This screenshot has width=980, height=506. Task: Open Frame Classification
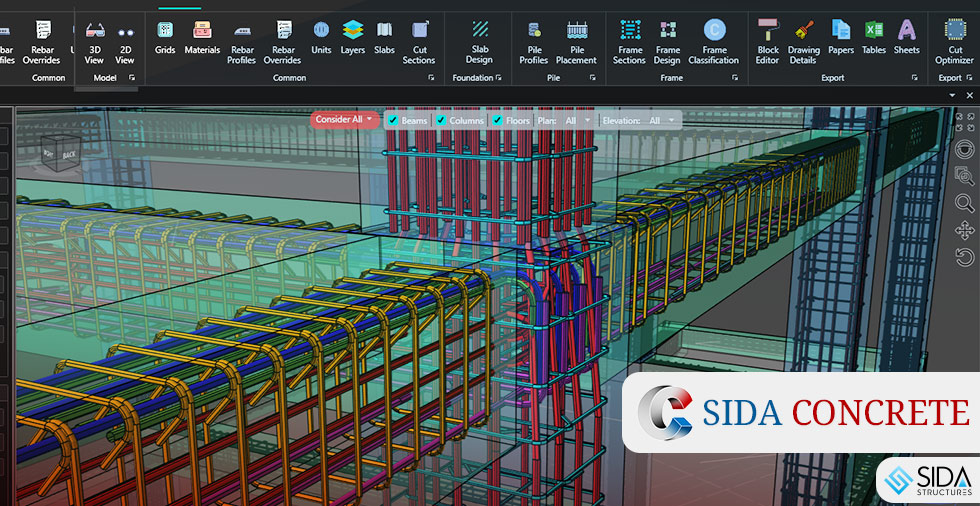(x=714, y=42)
